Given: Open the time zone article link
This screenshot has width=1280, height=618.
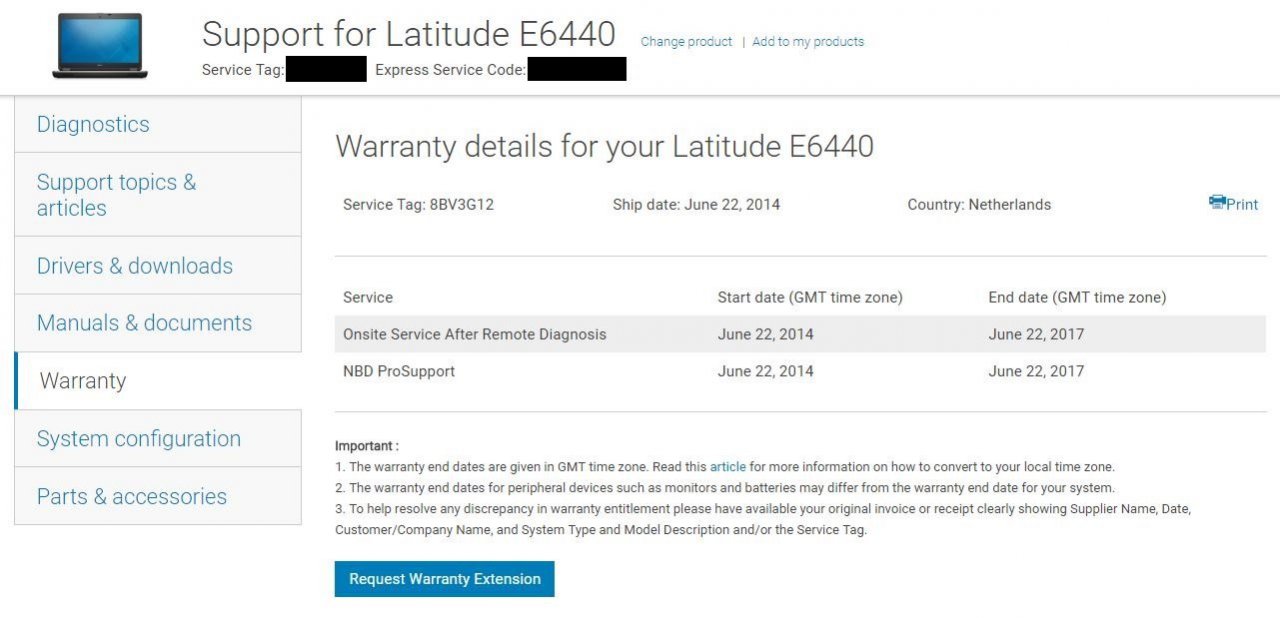Looking at the screenshot, I should (728, 467).
